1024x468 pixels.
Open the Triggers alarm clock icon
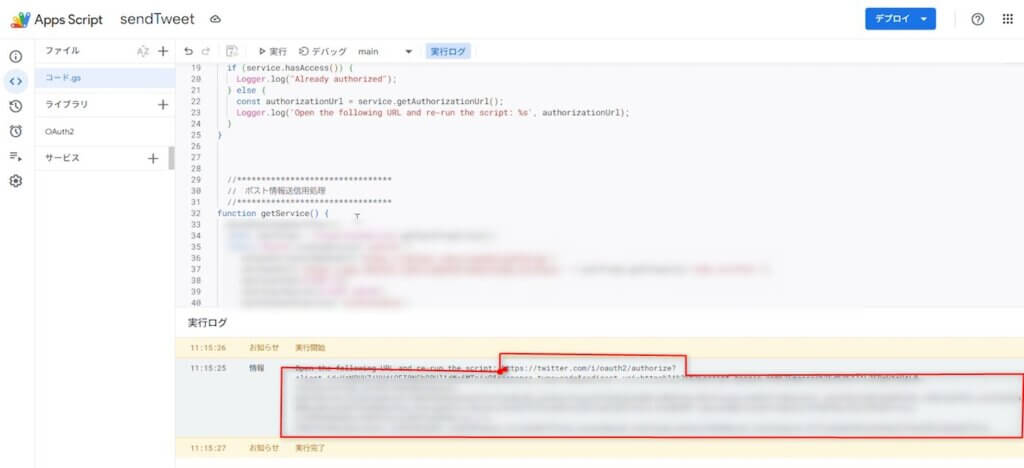pyautogui.click(x=15, y=131)
